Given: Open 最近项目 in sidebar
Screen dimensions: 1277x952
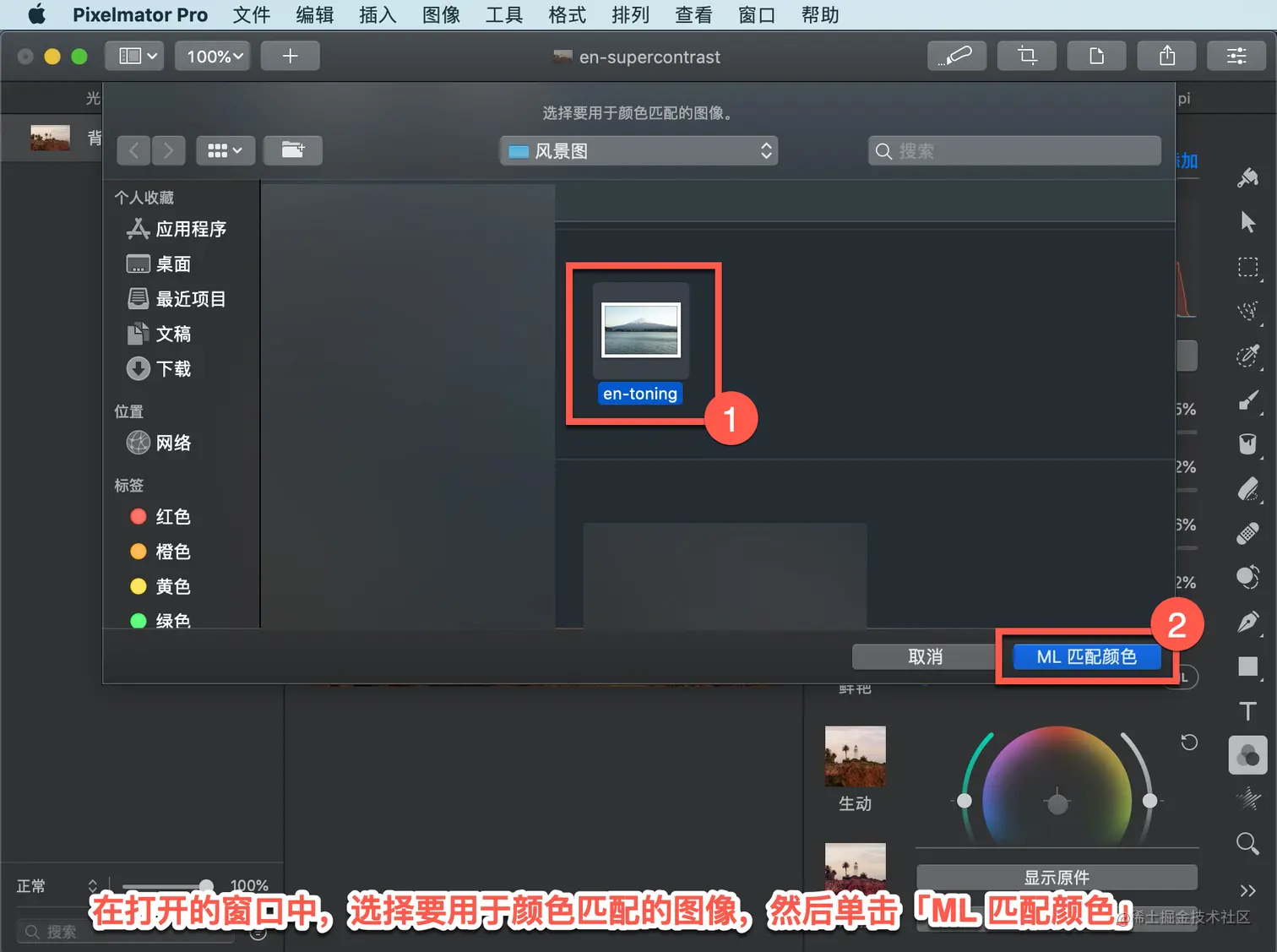Looking at the screenshot, I should point(176,299).
